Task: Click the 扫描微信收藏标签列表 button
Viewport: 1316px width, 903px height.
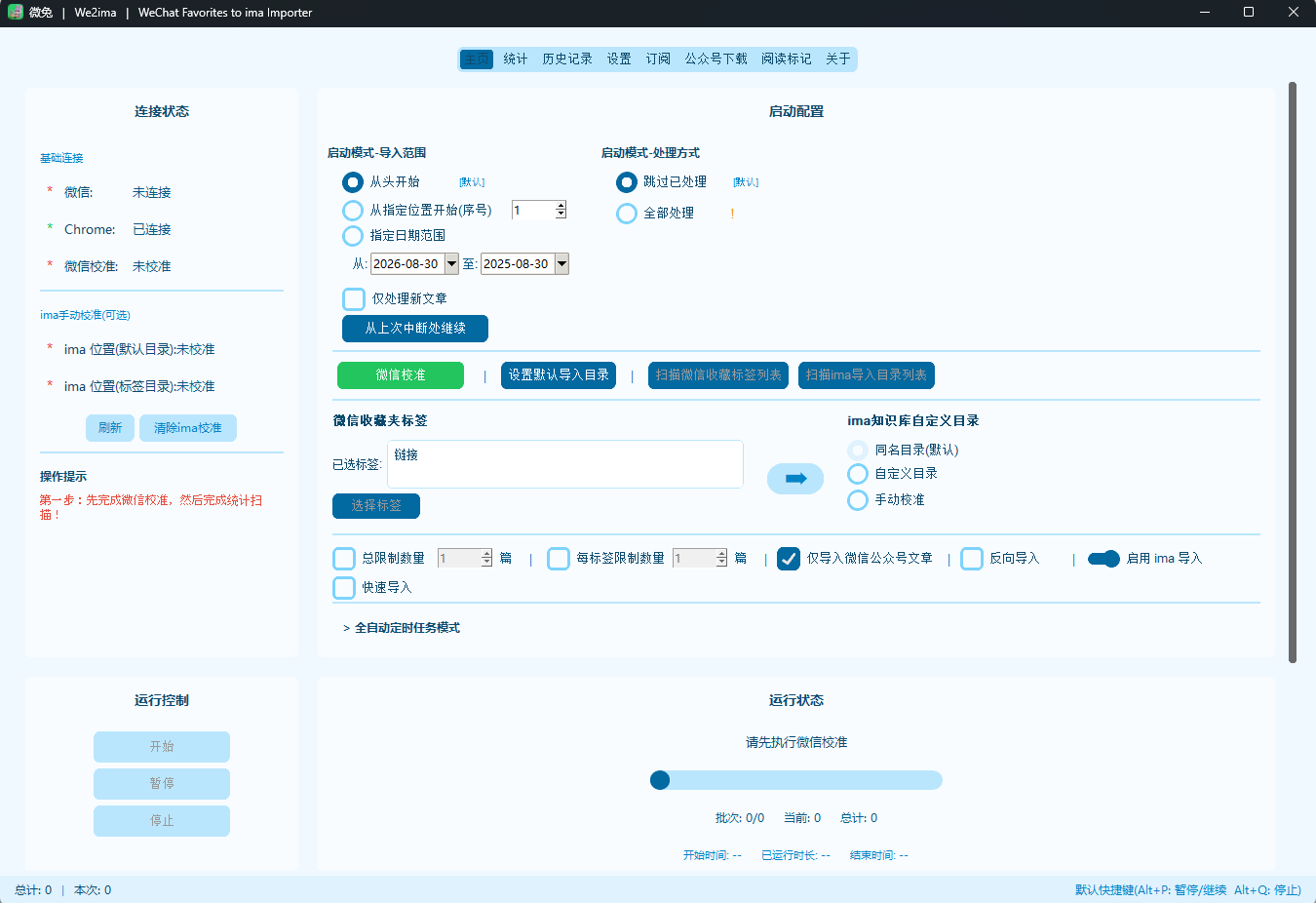Action: pos(718,375)
